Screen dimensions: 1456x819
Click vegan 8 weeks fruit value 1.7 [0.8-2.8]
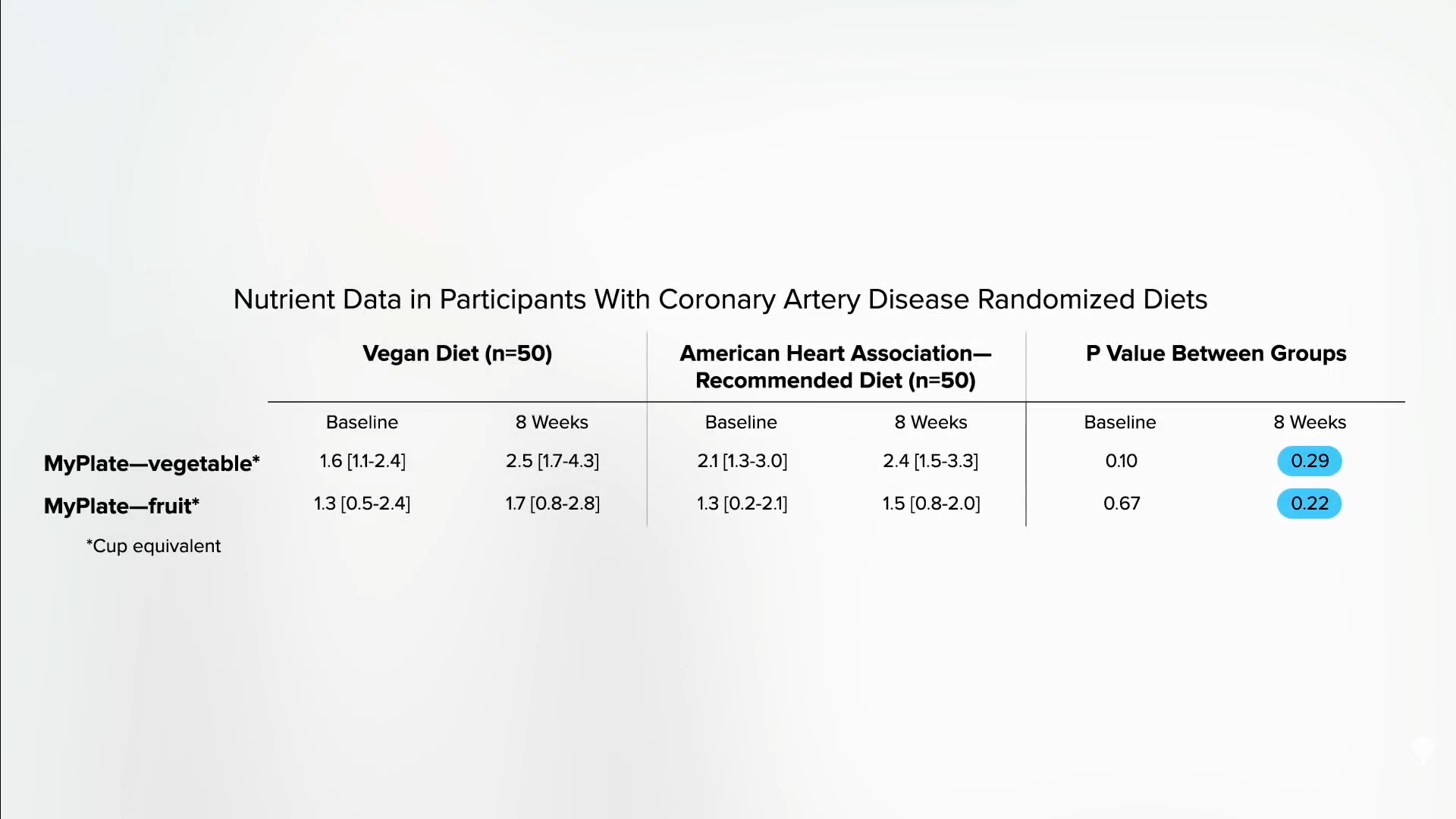(x=552, y=504)
